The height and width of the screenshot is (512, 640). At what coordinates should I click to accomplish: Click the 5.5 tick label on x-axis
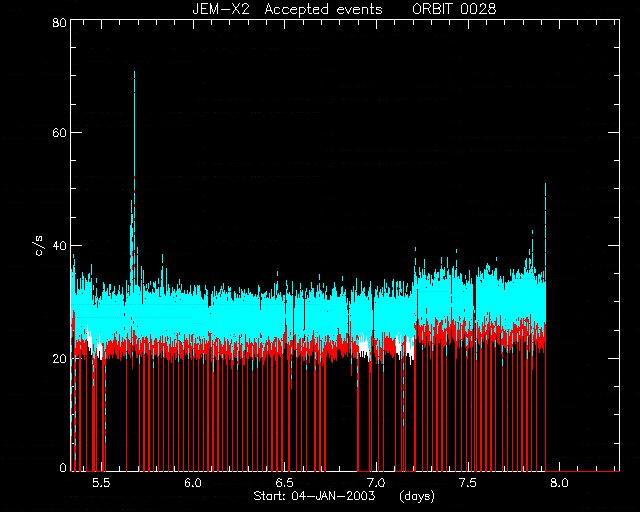tap(101, 483)
